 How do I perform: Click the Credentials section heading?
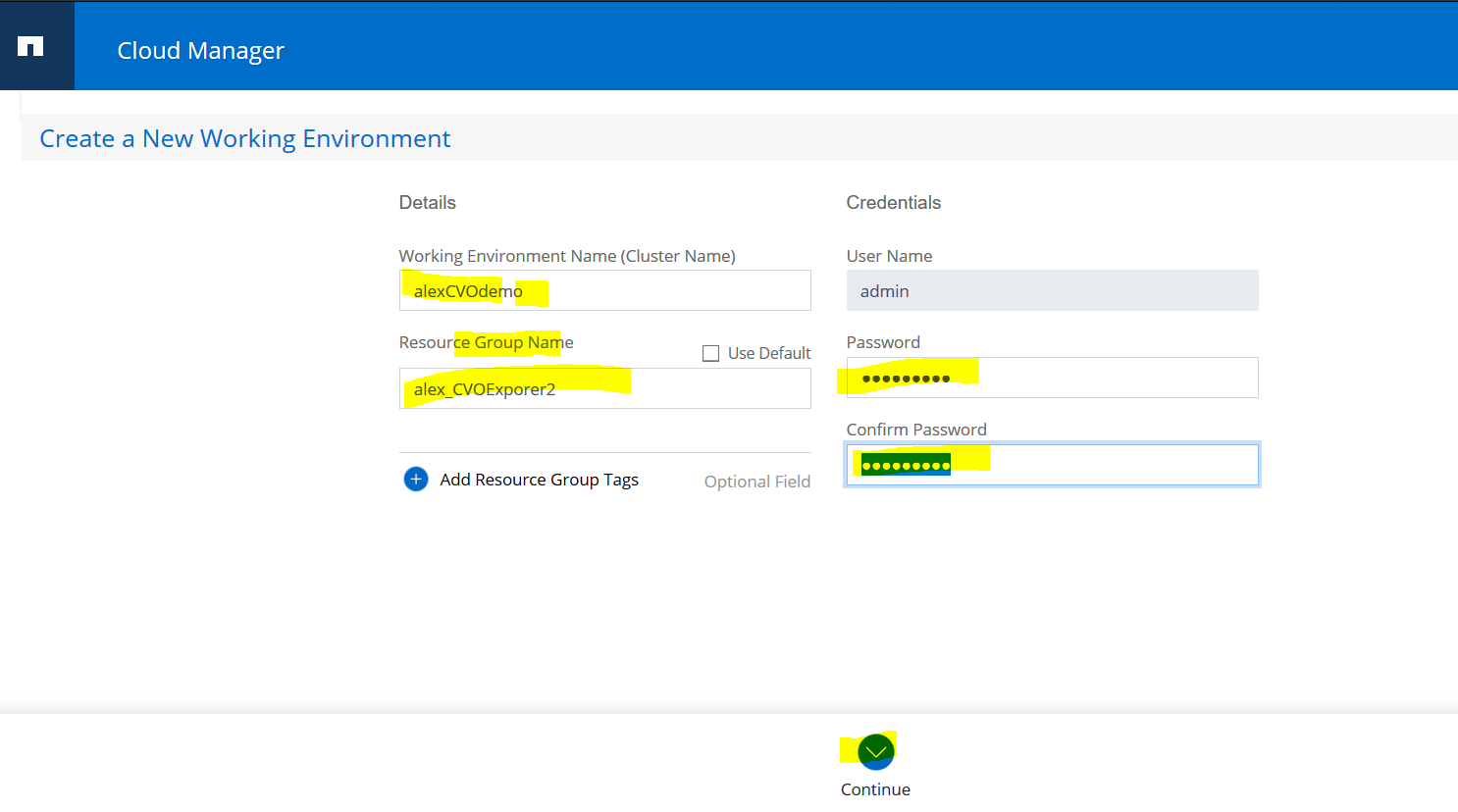tap(894, 203)
